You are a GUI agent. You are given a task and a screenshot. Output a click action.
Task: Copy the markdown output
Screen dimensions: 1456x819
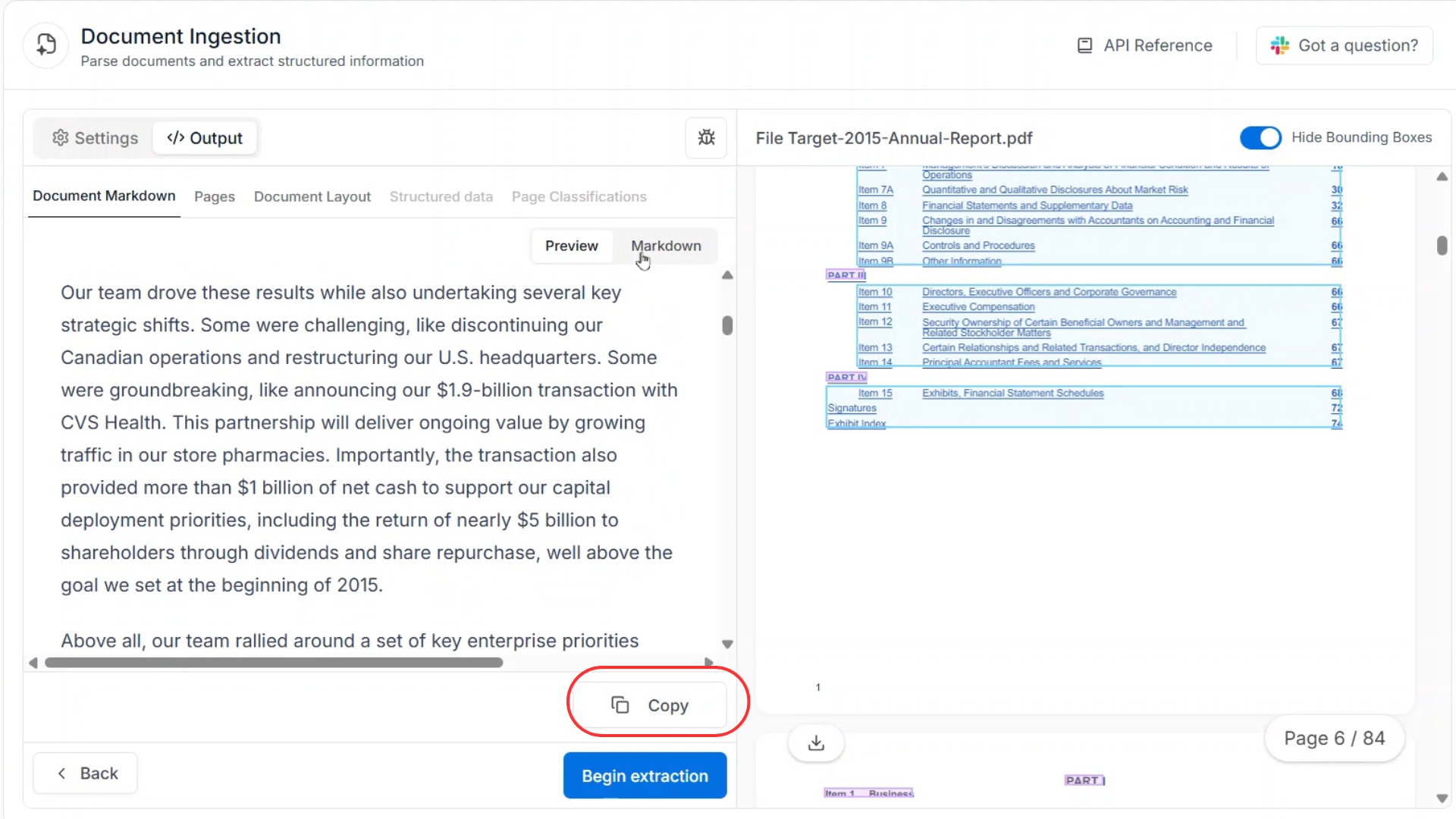click(650, 705)
